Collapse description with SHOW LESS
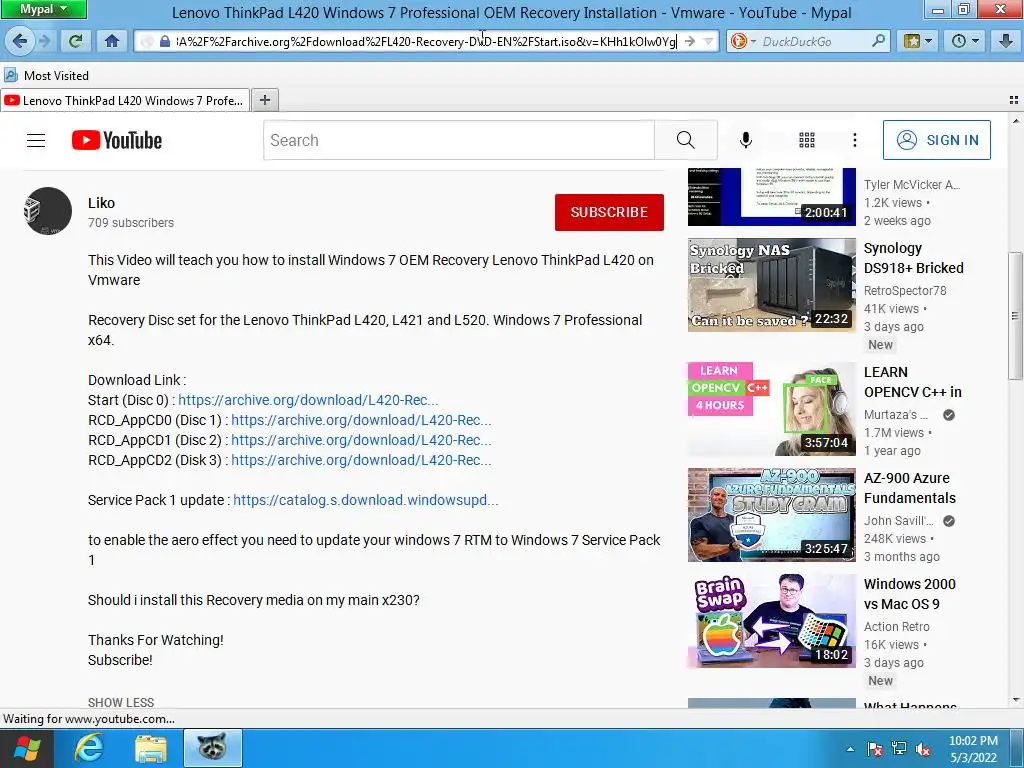Viewport: 1024px width, 768px height. (x=121, y=702)
